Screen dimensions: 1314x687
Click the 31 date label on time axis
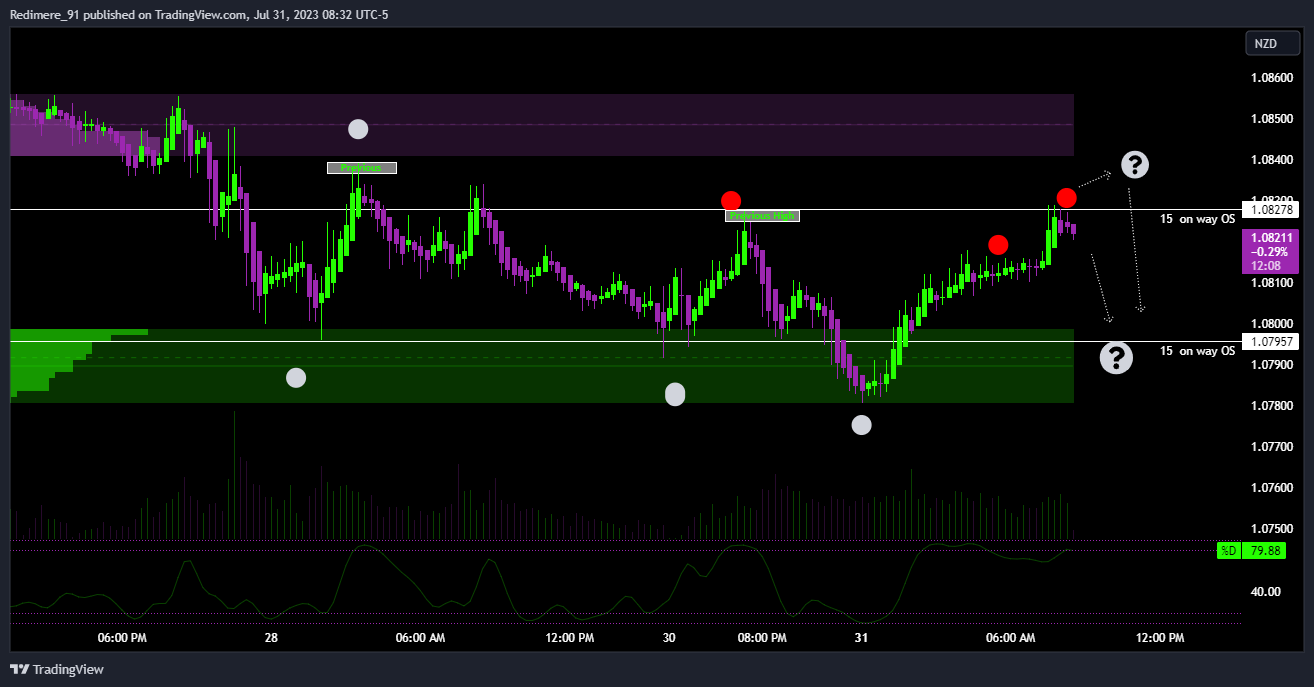coord(861,638)
